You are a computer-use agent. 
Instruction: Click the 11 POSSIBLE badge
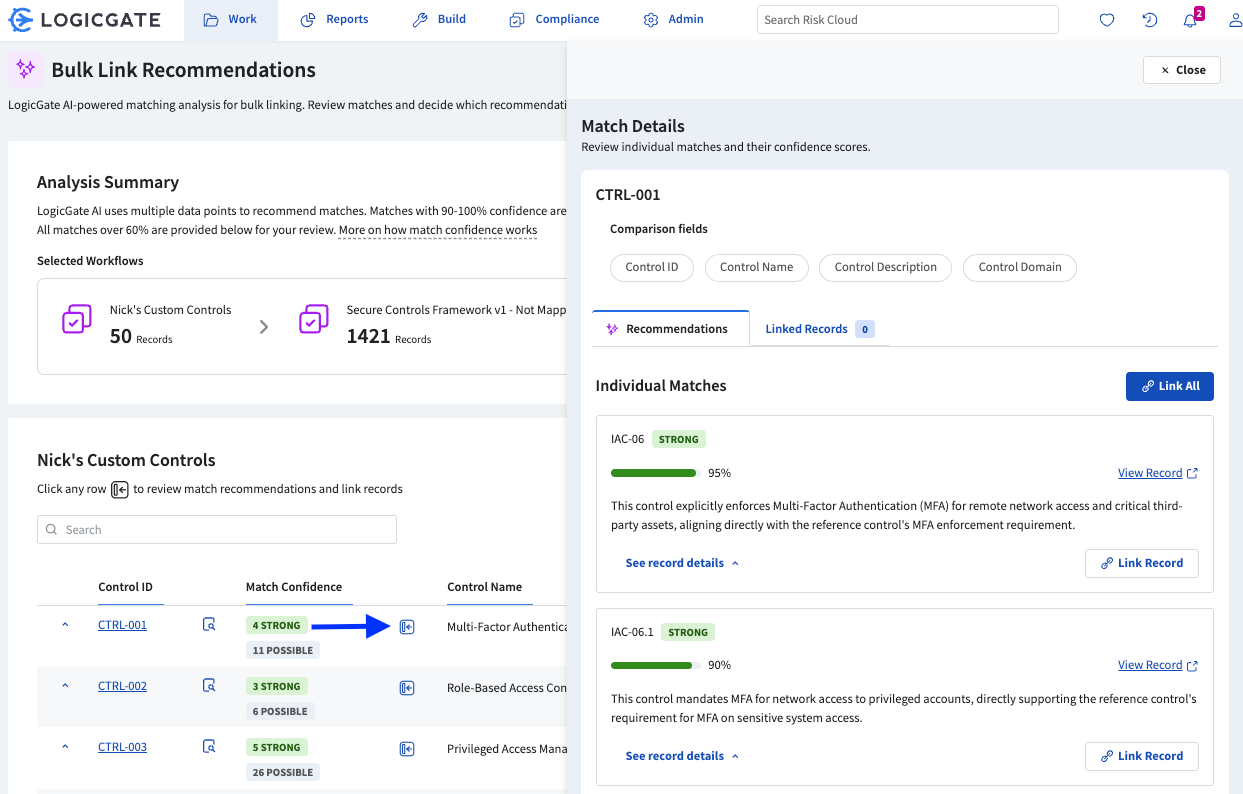click(283, 650)
